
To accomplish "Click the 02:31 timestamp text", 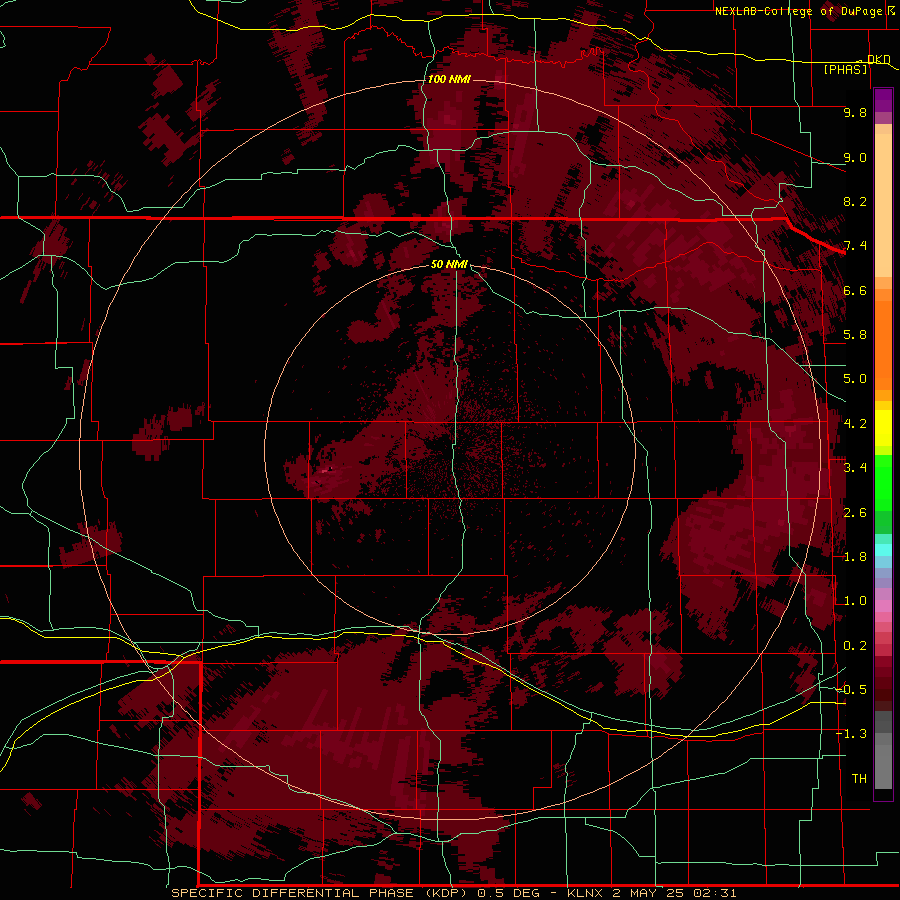I will click(x=715, y=893).
